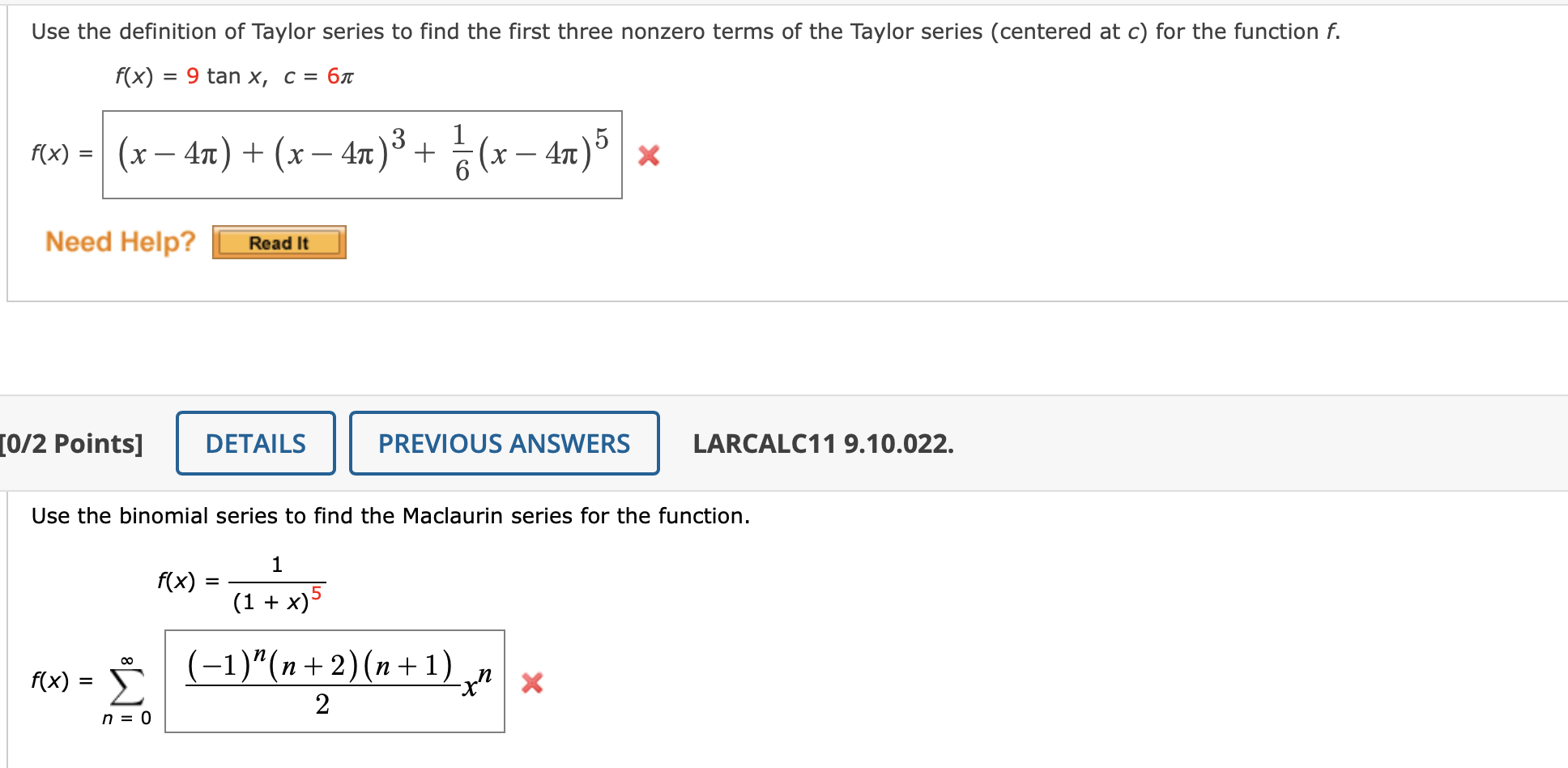The height and width of the screenshot is (768, 1568).
Task: Click the [0/2 Points] score indicator
Action: tap(71, 443)
